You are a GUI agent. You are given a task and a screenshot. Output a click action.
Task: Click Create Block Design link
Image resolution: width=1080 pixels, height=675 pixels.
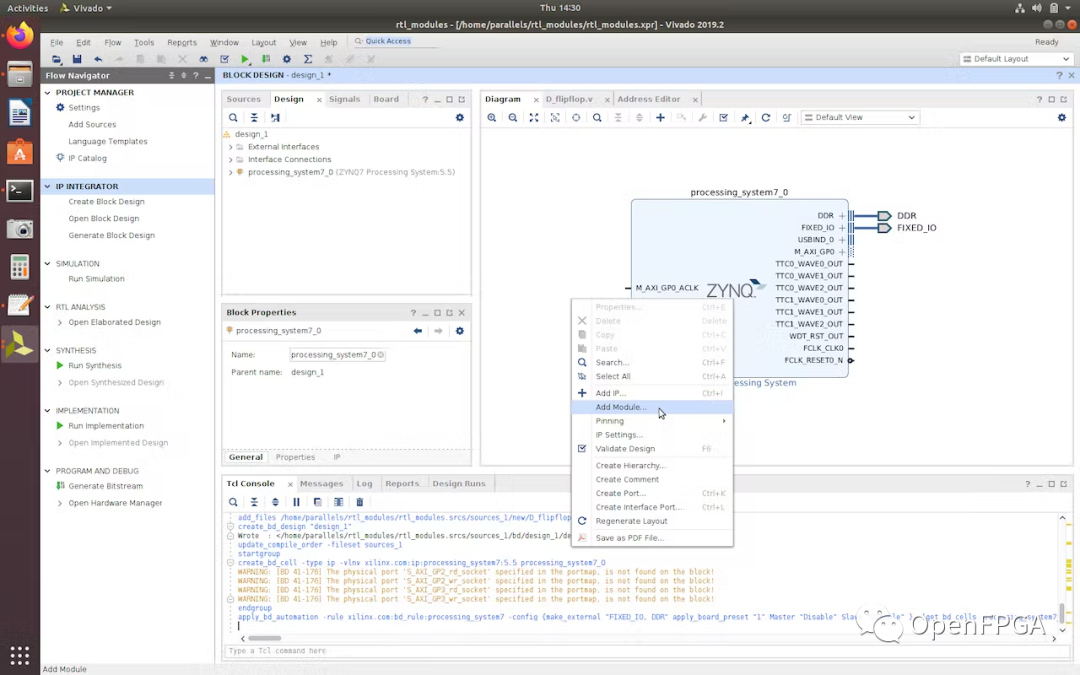click(106, 202)
